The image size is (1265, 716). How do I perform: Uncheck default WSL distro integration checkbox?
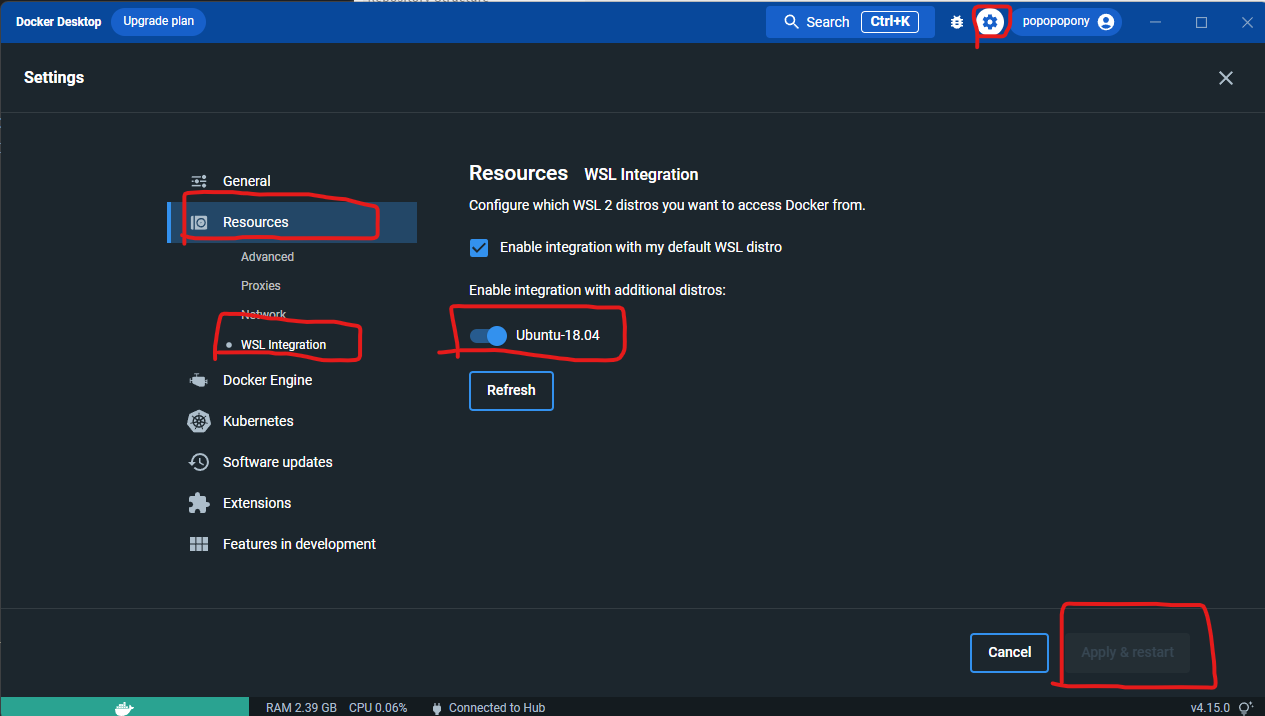click(479, 247)
